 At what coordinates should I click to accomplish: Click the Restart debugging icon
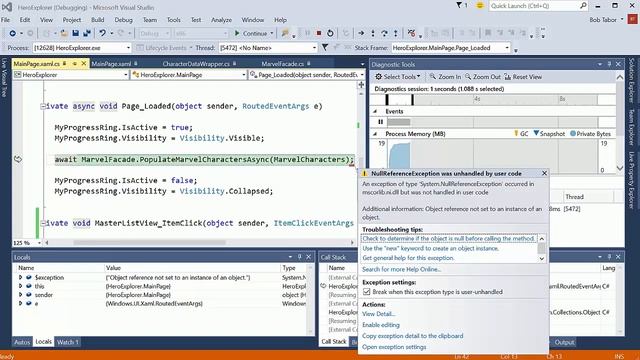click(x=330, y=33)
